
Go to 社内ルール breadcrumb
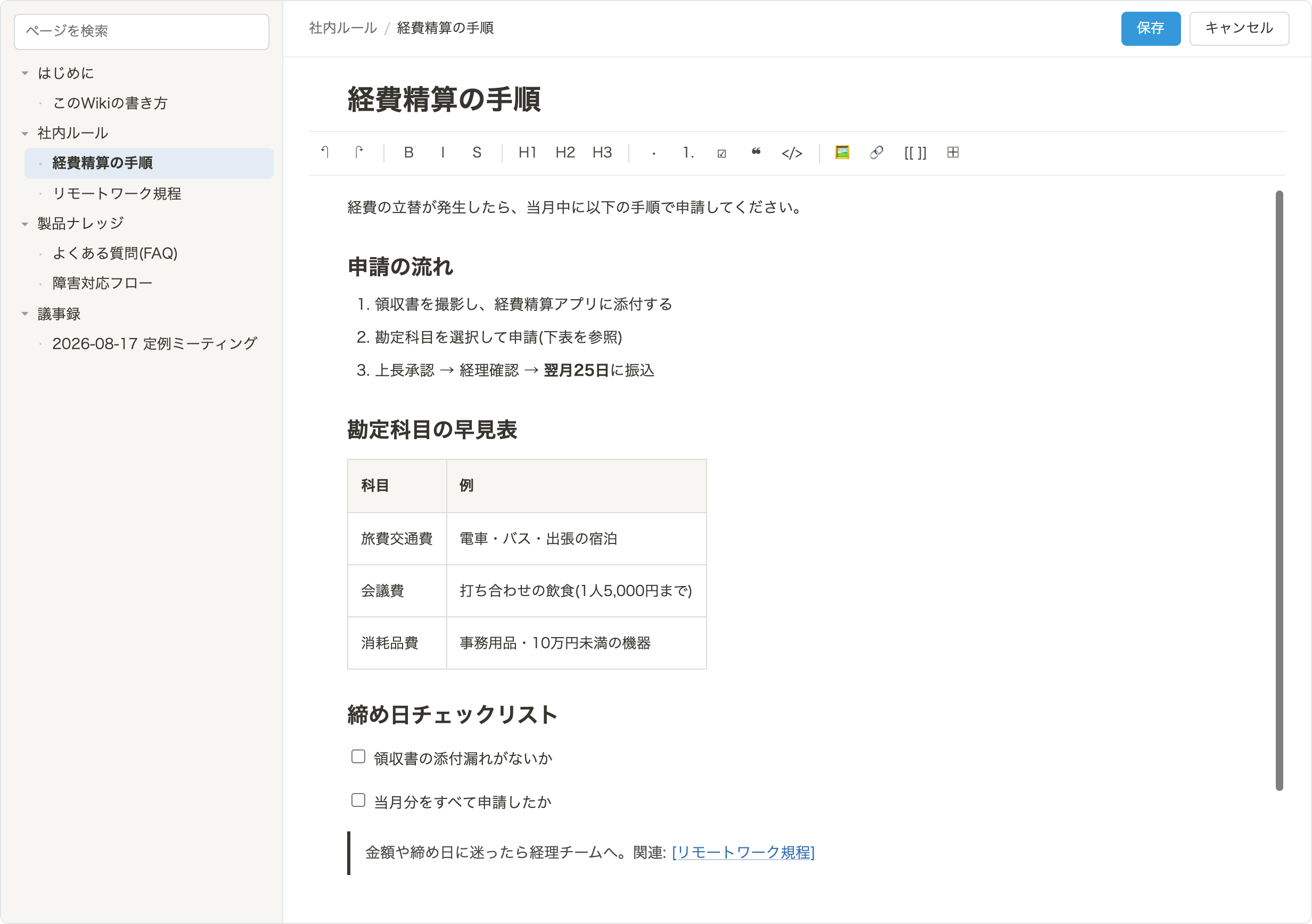coord(343,28)
